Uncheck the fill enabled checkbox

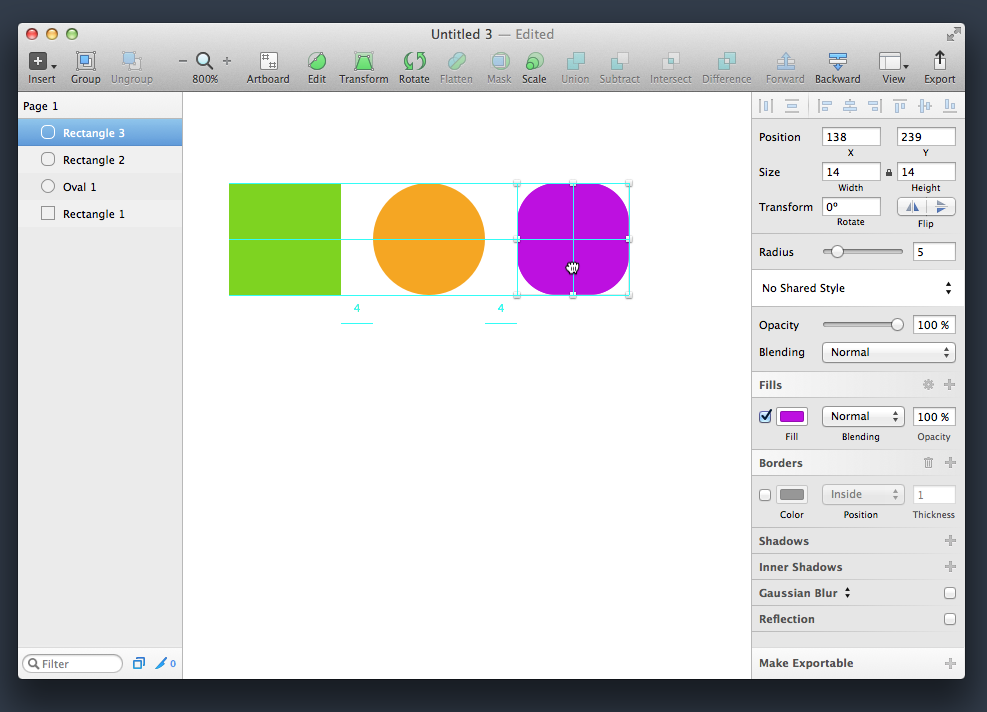(x=765, y=416)
